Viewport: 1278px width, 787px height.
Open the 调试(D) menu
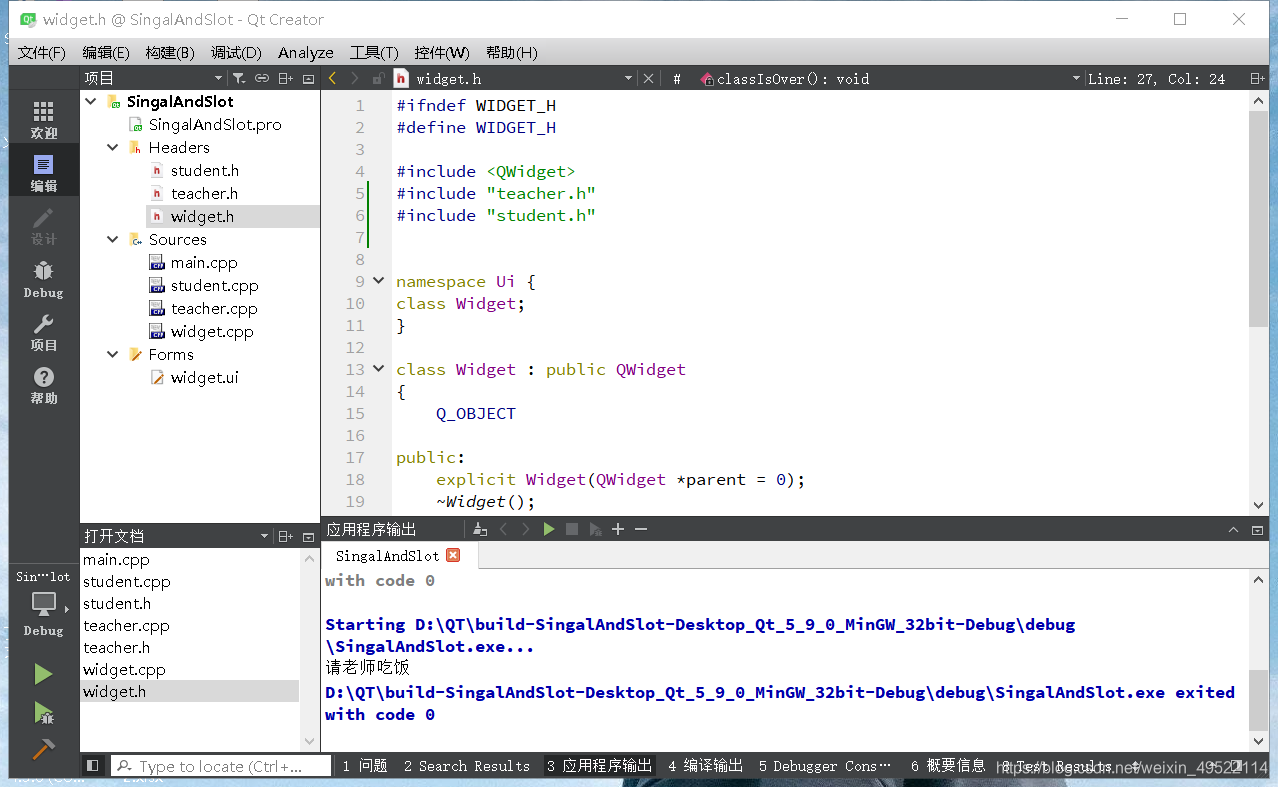coord(235,52)
